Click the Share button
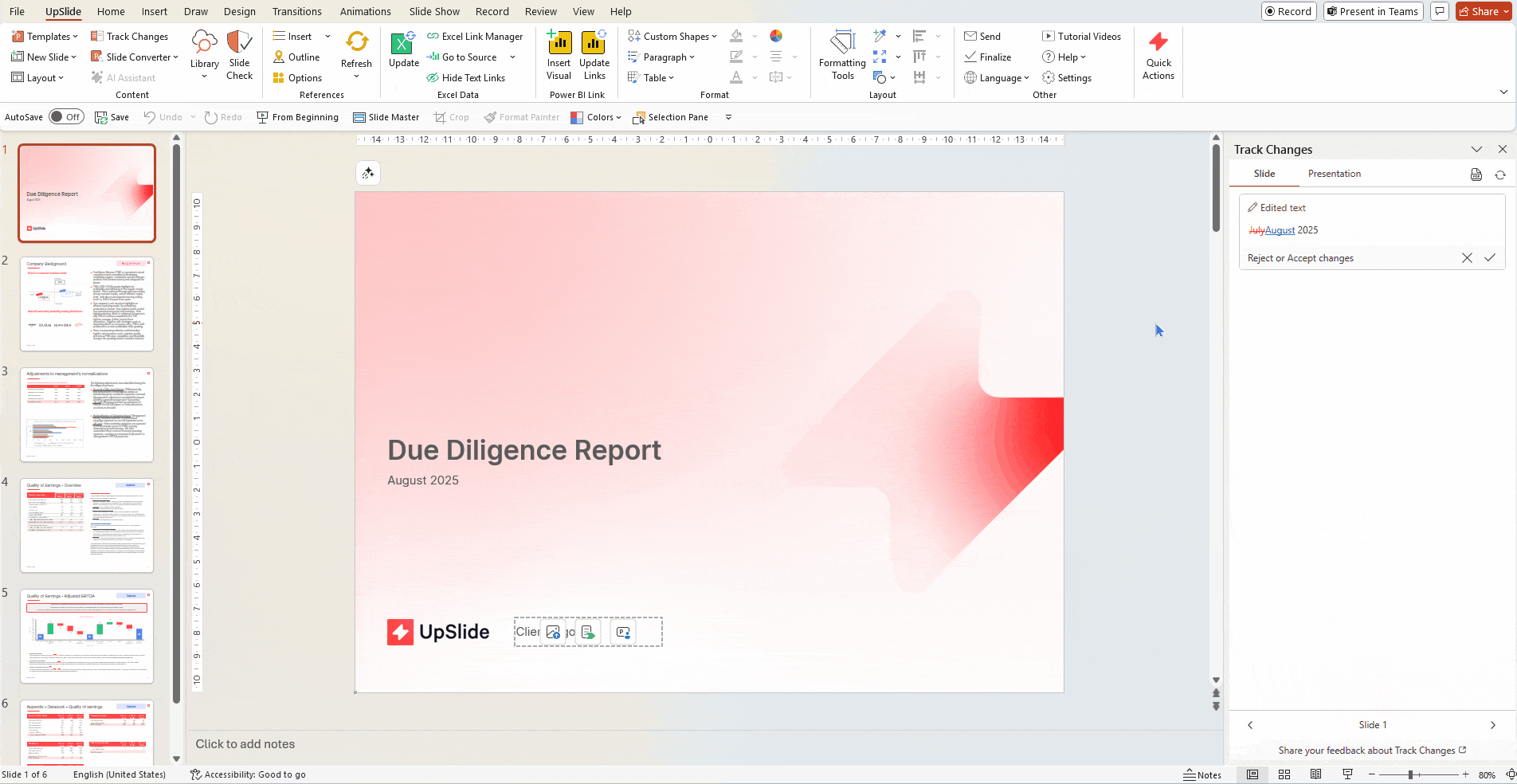This screenshot has width=1517, height=784. (x=1479, y=11)
